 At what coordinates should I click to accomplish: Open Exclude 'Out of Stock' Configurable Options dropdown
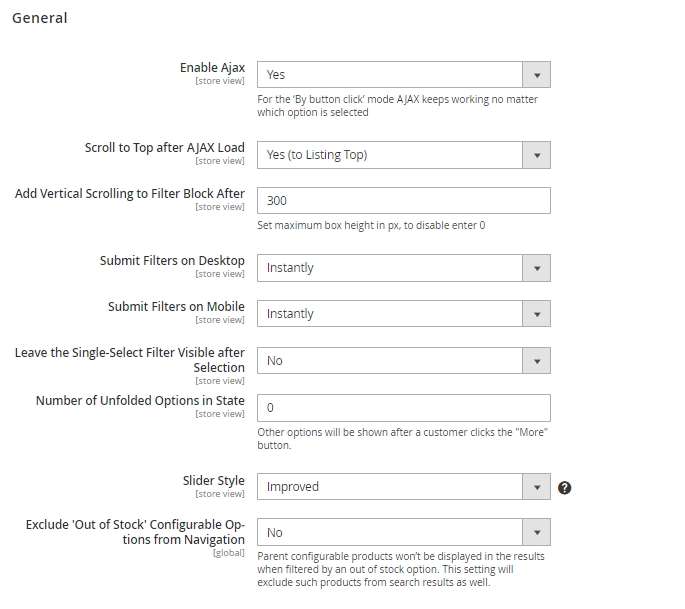coord(404,533)
